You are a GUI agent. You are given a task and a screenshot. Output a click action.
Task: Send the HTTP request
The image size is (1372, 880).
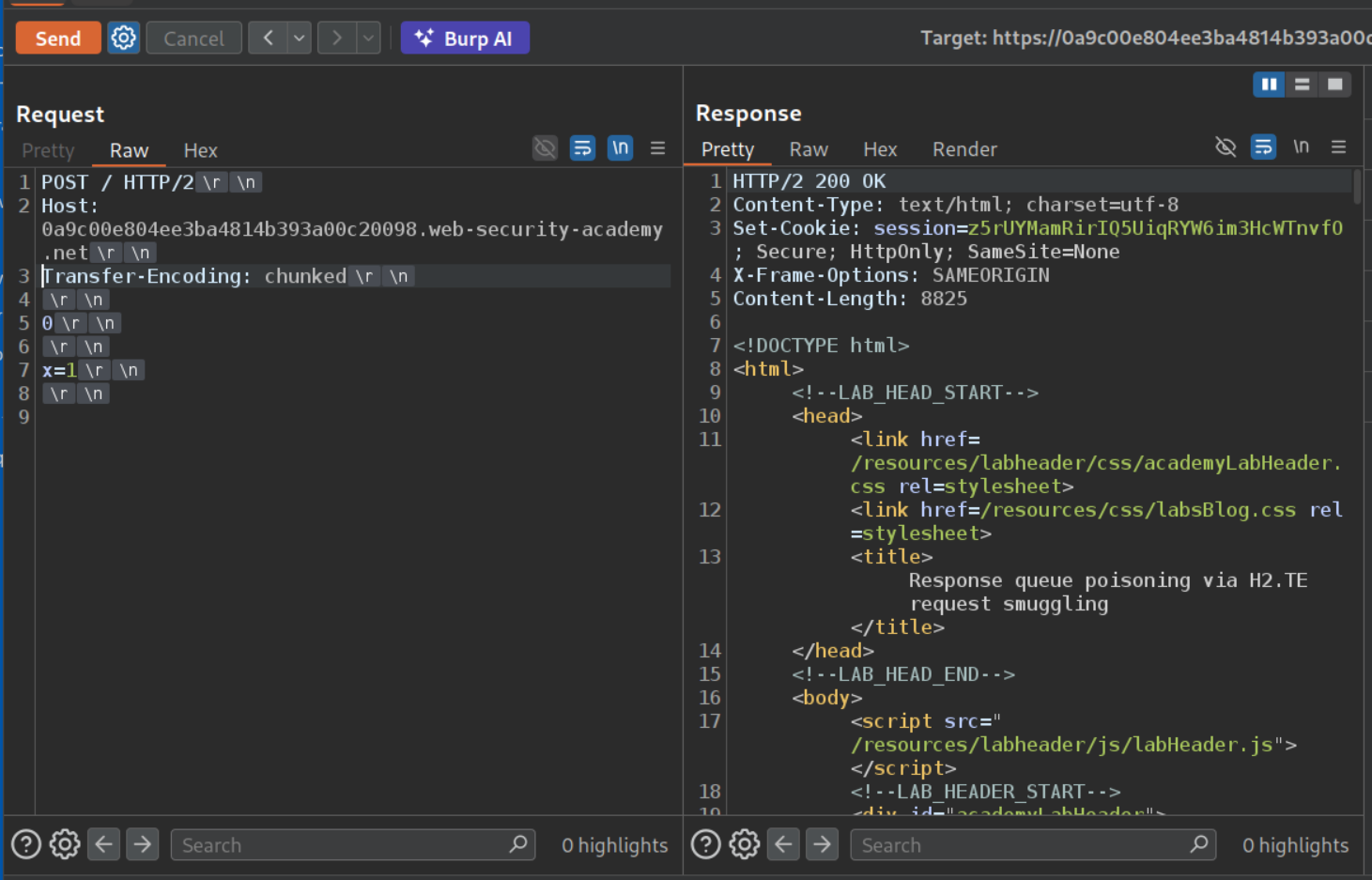[x=58, y=39]
